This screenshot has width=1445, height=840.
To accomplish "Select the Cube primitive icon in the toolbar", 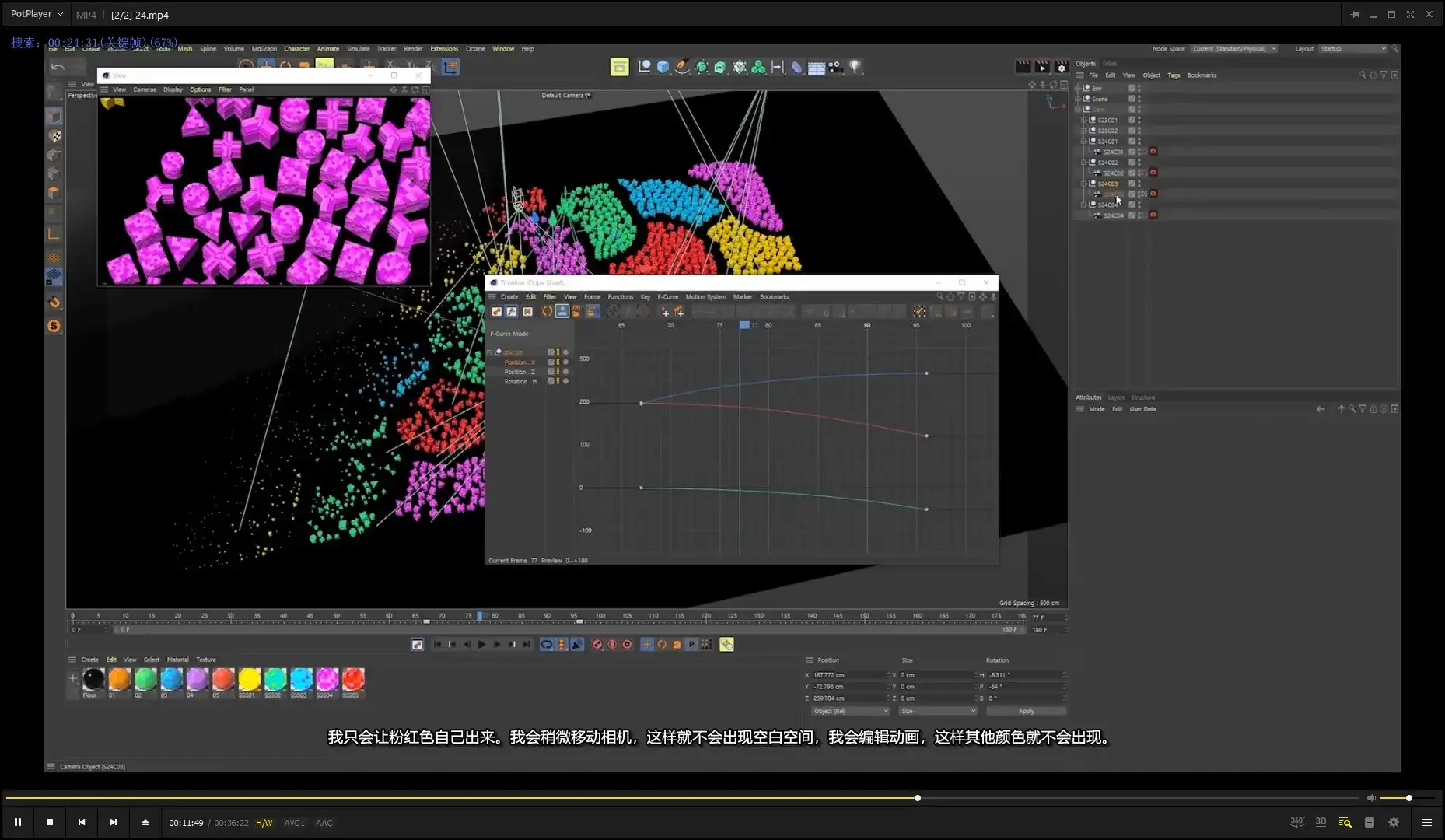I will (663, 67).
